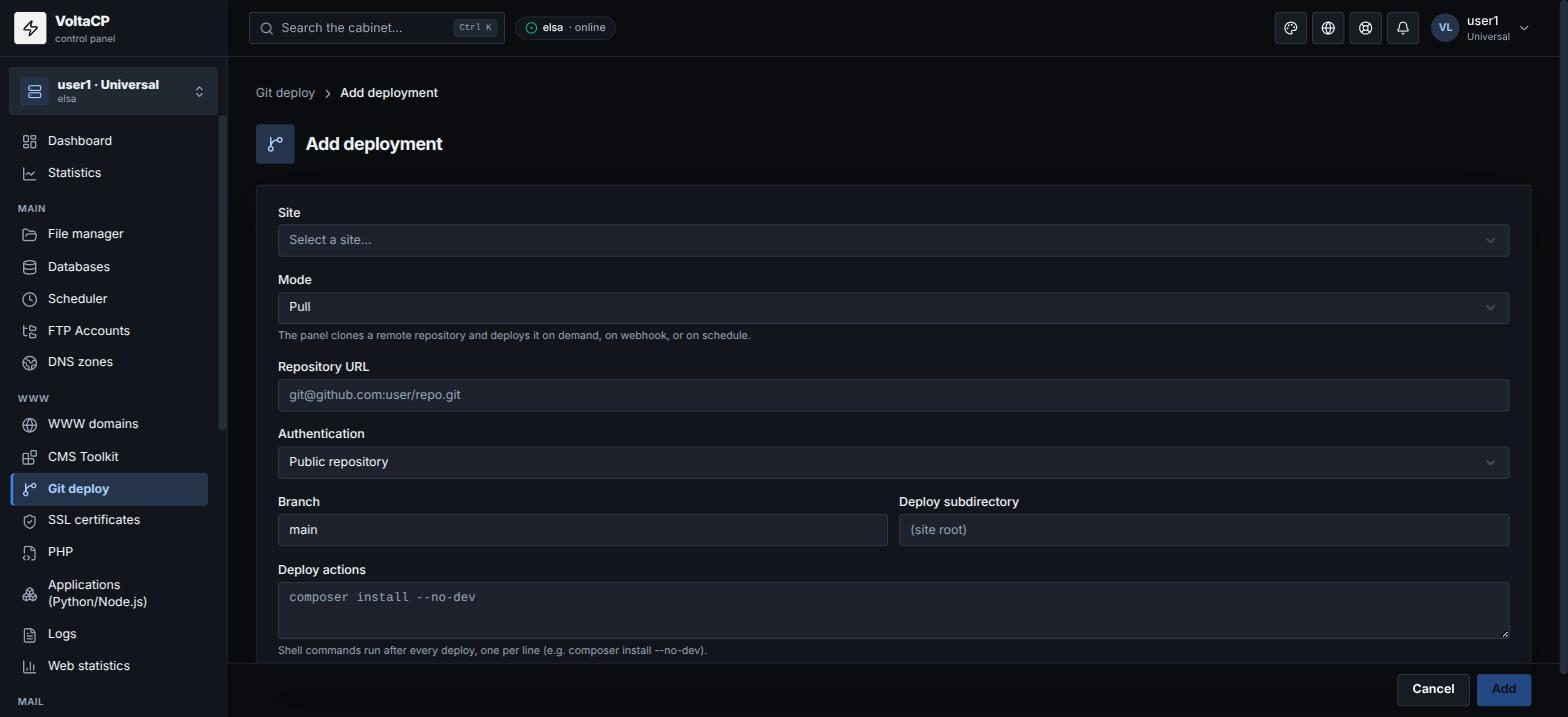
Task: Click the Cancel button
Action: click(x=1433, y=689)
